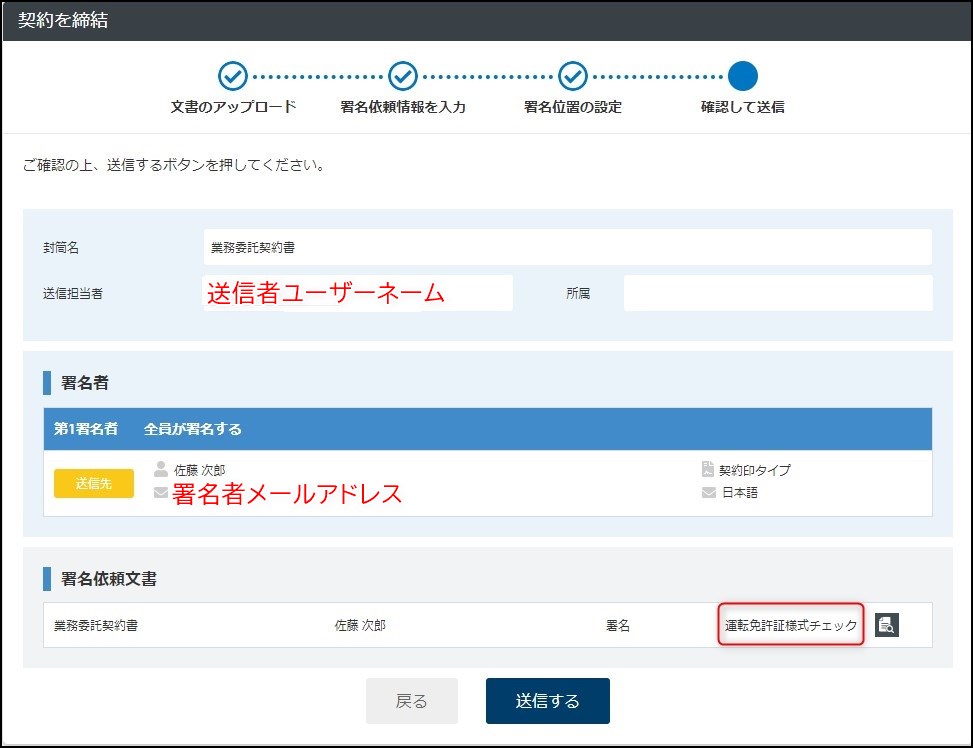This screenshot has width=973, height=748.
Task: Click the yellow 送信先 badge
Action: pos(94,483)
